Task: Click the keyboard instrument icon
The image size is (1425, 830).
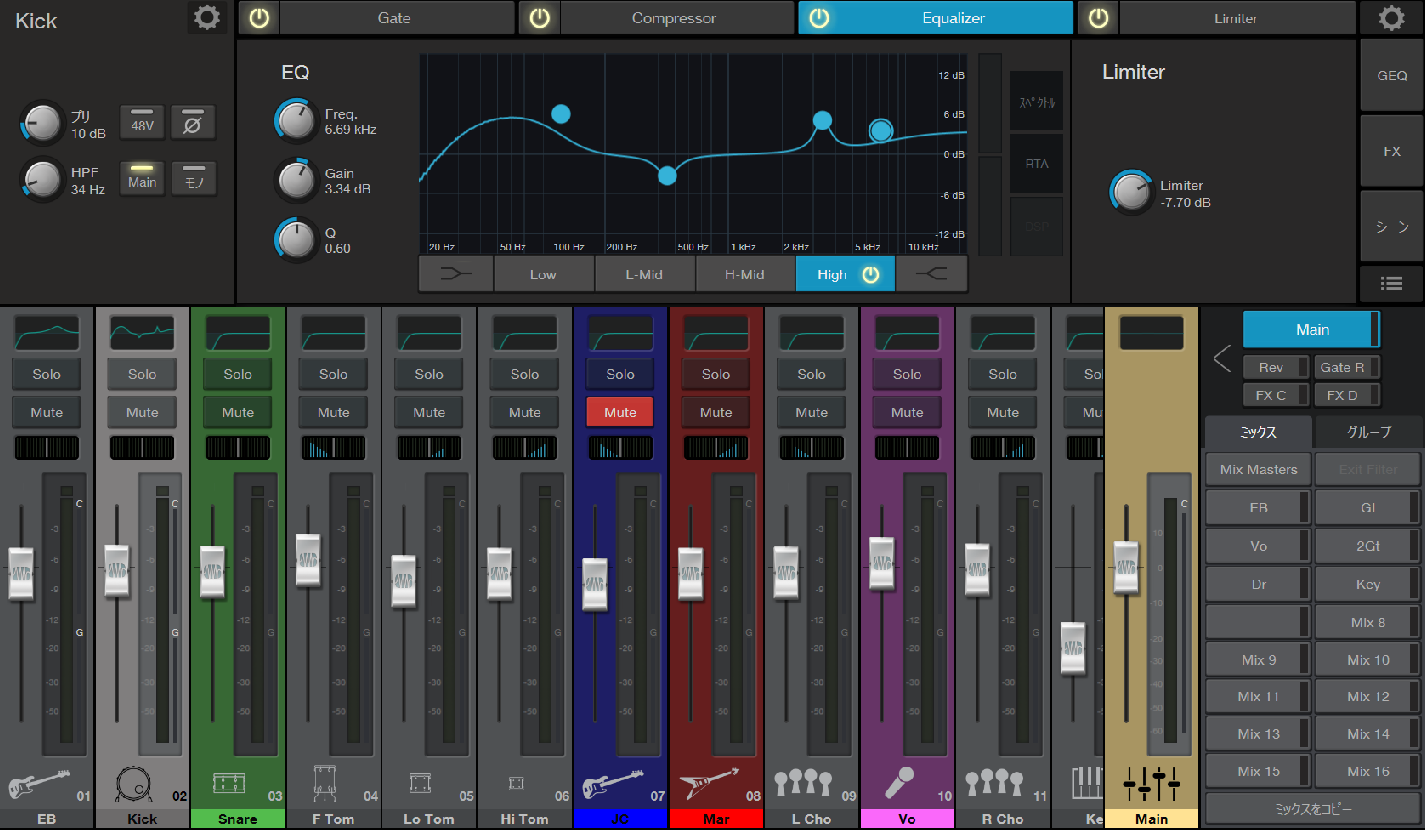Action: [x=1088, y=783]
